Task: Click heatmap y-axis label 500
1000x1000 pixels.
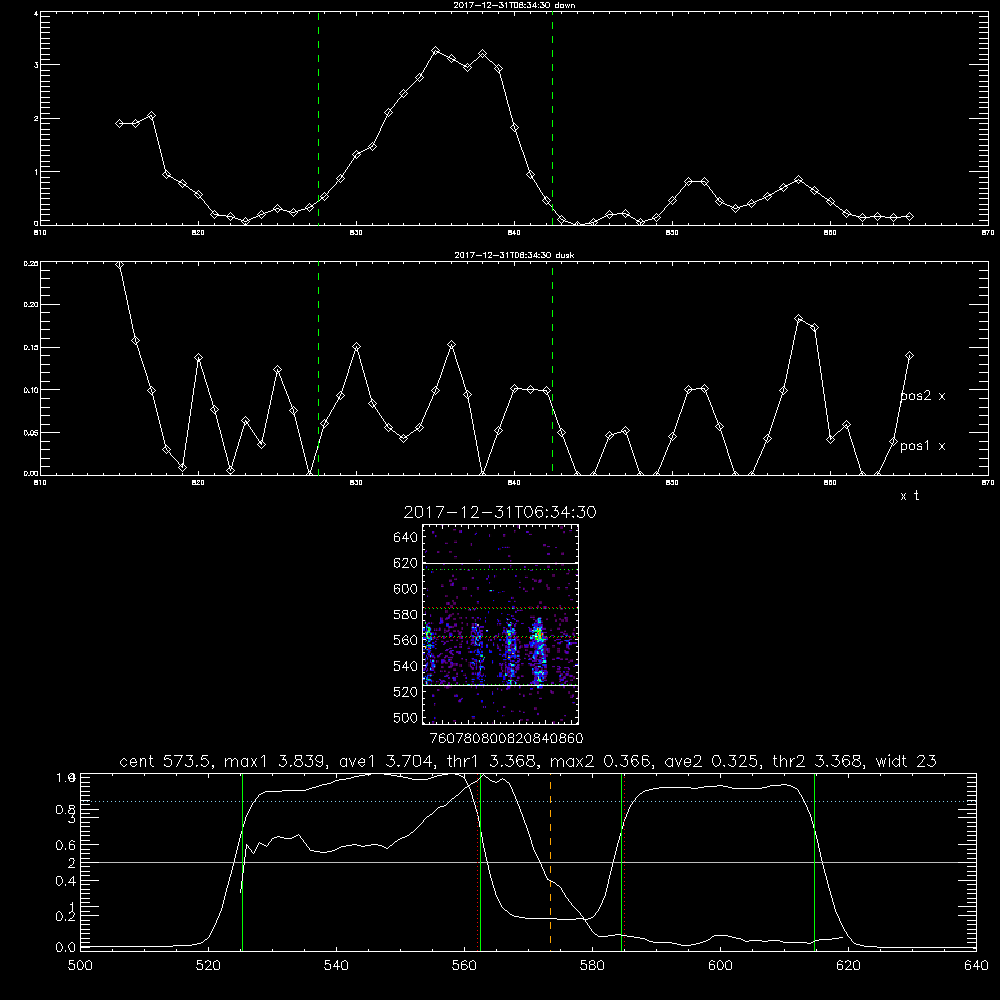Action: [x=406, y=717]
